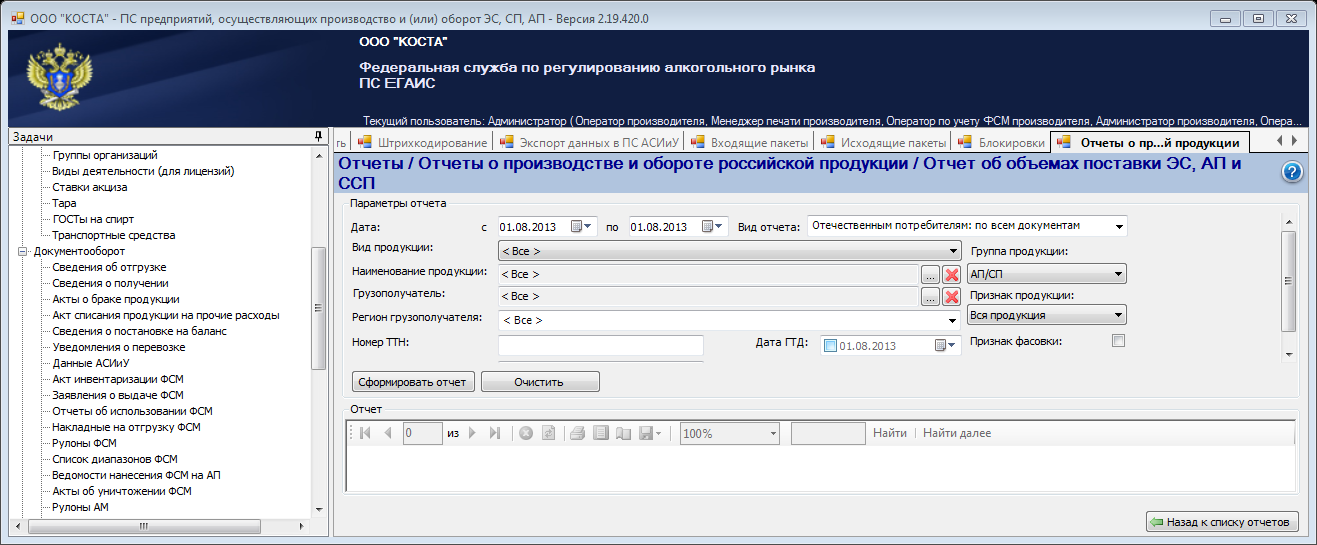
Task: Select ГОСТы на спирт tree item
Action: [x=93, y=219]
